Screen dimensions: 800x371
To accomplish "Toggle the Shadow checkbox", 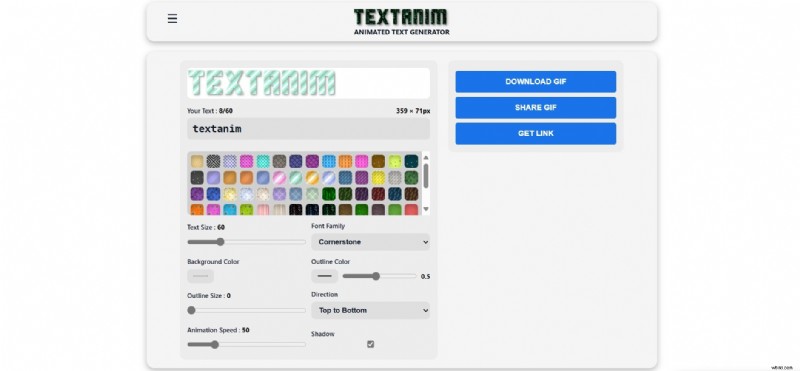I will tap(370, 344).
